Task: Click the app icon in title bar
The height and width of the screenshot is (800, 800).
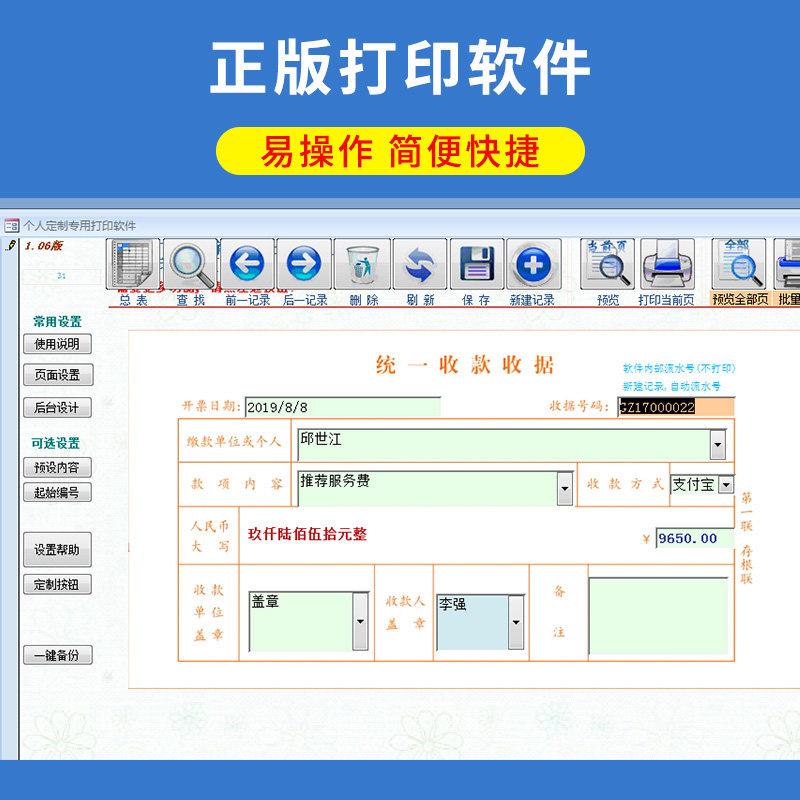Action: (11, 225)
